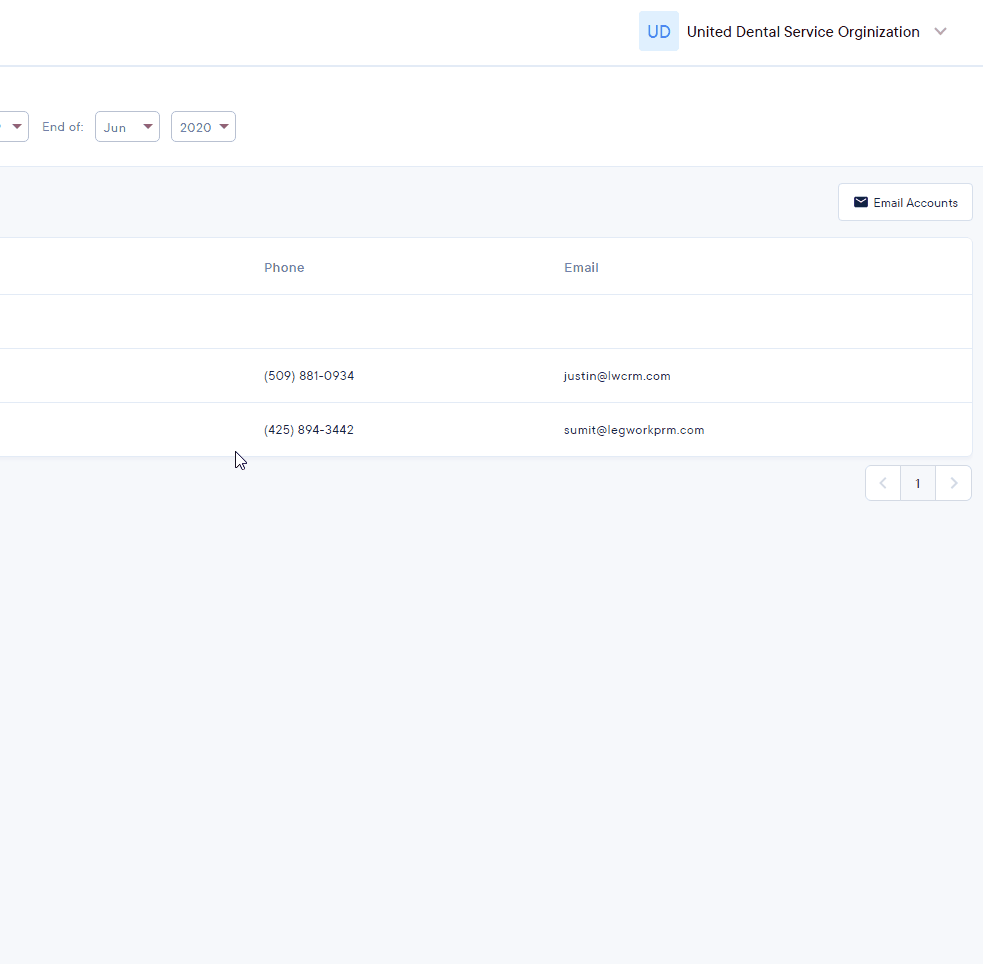Select page 1 in pagination
Image resolution: width=983 pixels, height=964 pixels.
point(918,483)
